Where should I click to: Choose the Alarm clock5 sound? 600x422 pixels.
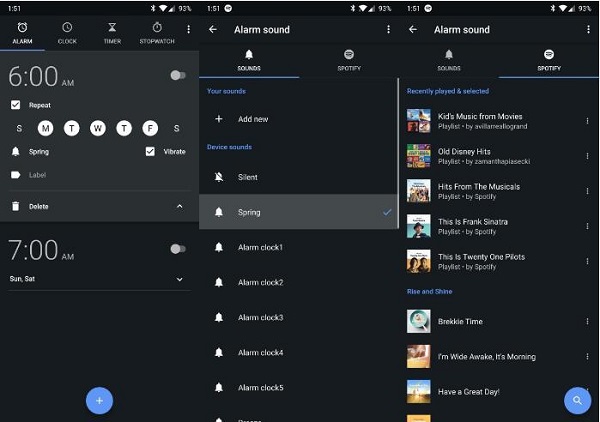pyautogui.click(x=298, y=388)
